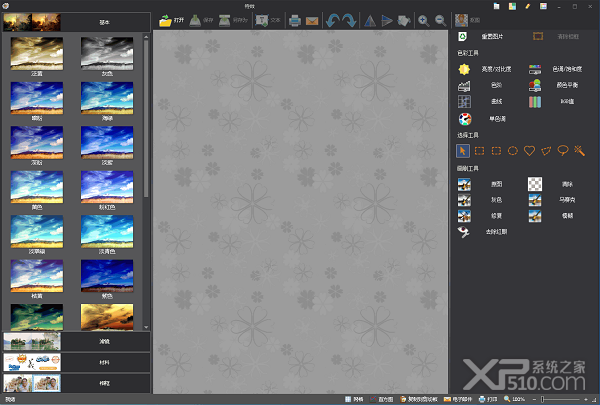Zoom in with the plus magnifier

point(424,20)
